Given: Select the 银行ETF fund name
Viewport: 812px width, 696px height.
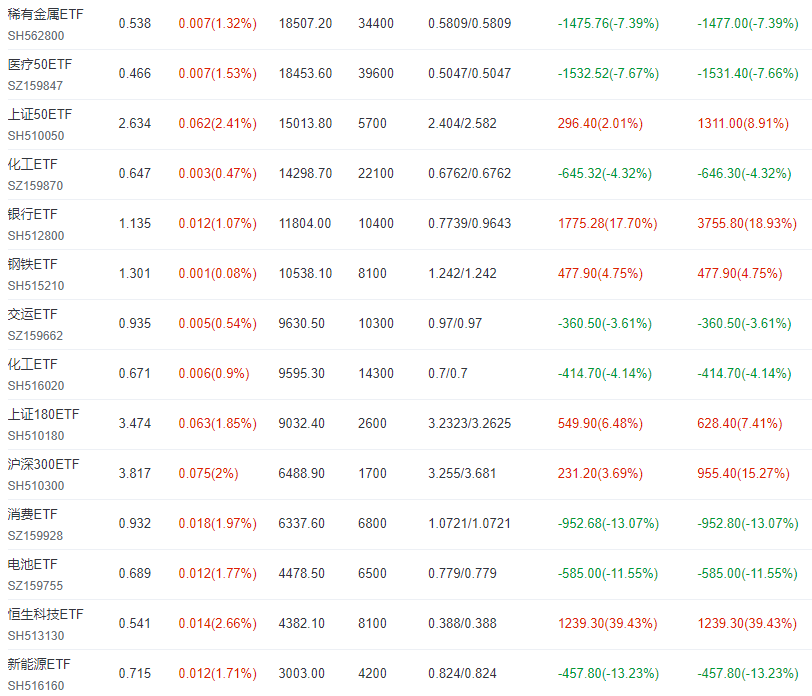Looking at the screenshot, I should click(x=32, y=214).
